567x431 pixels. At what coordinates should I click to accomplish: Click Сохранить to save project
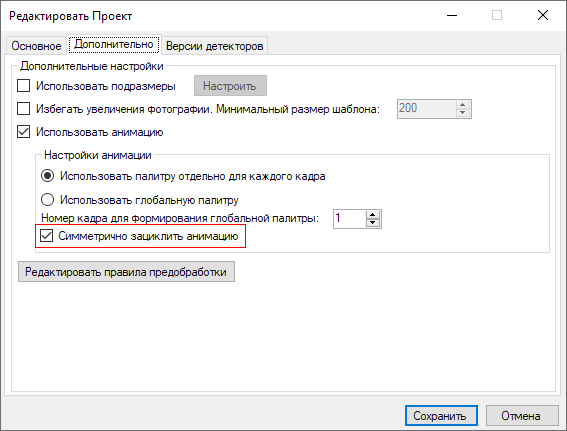click(x=441, y=415)
